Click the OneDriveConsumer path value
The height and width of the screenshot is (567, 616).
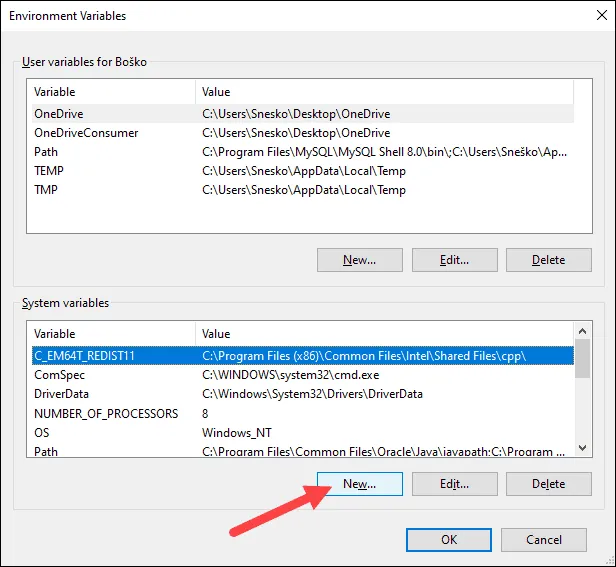[296, 133]
